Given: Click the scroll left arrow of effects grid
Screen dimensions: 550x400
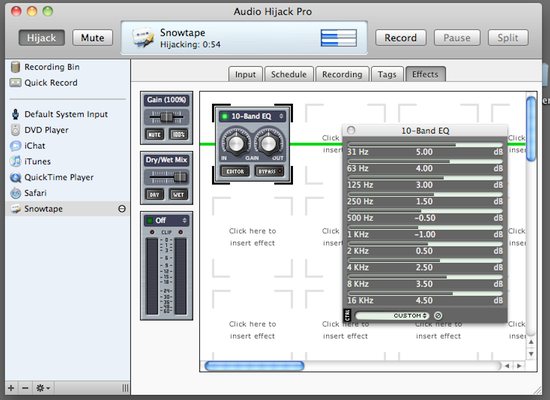Looking at the screenshot, I should tap(507, 366).
